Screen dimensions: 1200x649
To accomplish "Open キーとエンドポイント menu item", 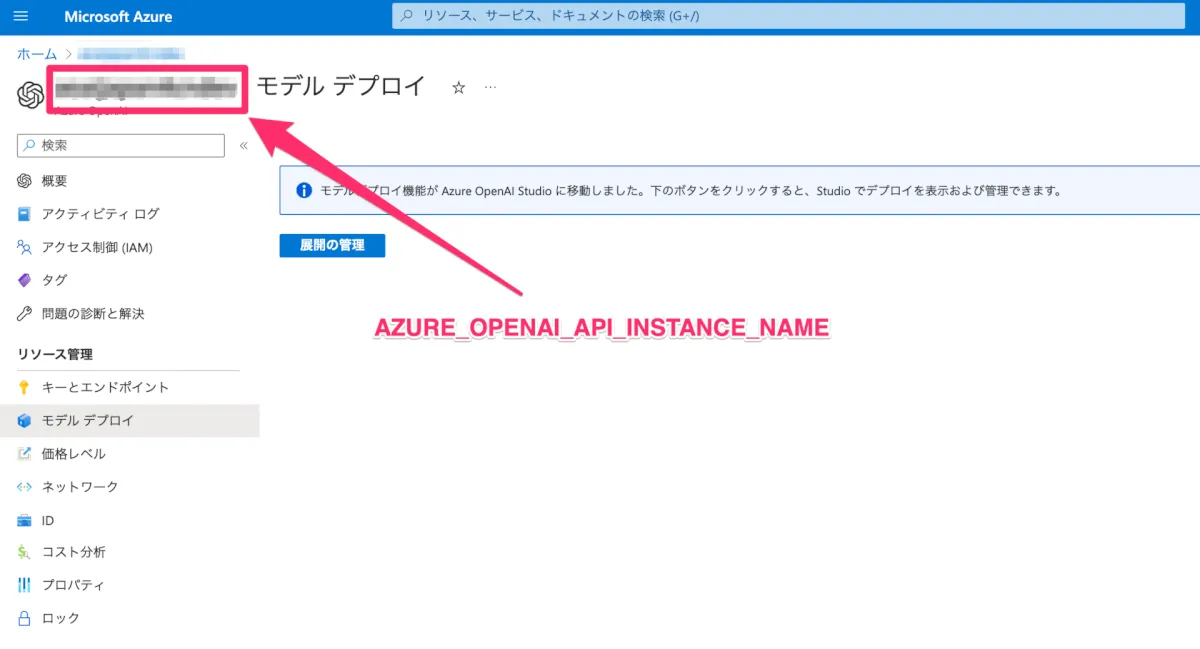I will click(x=105, y=388).
